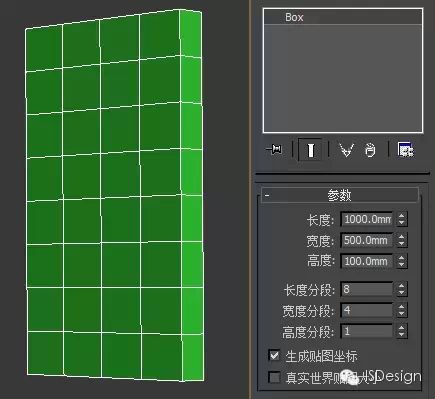Screen dimensions: 435x399
Task: Click the 长度分段 field showing 8
Action: click(x=367, y=289)
